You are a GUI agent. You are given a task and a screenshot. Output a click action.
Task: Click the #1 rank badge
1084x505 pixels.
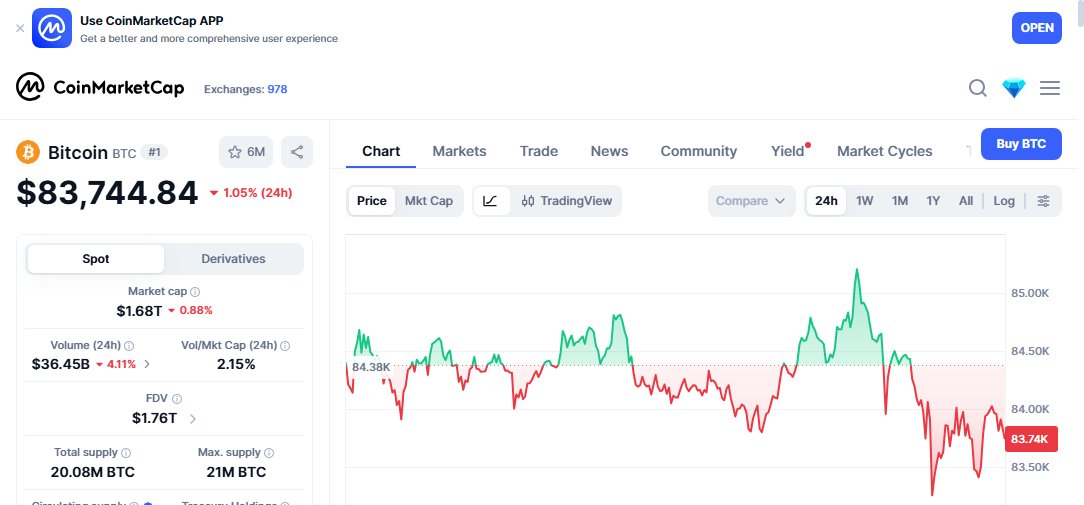[154, 152]
